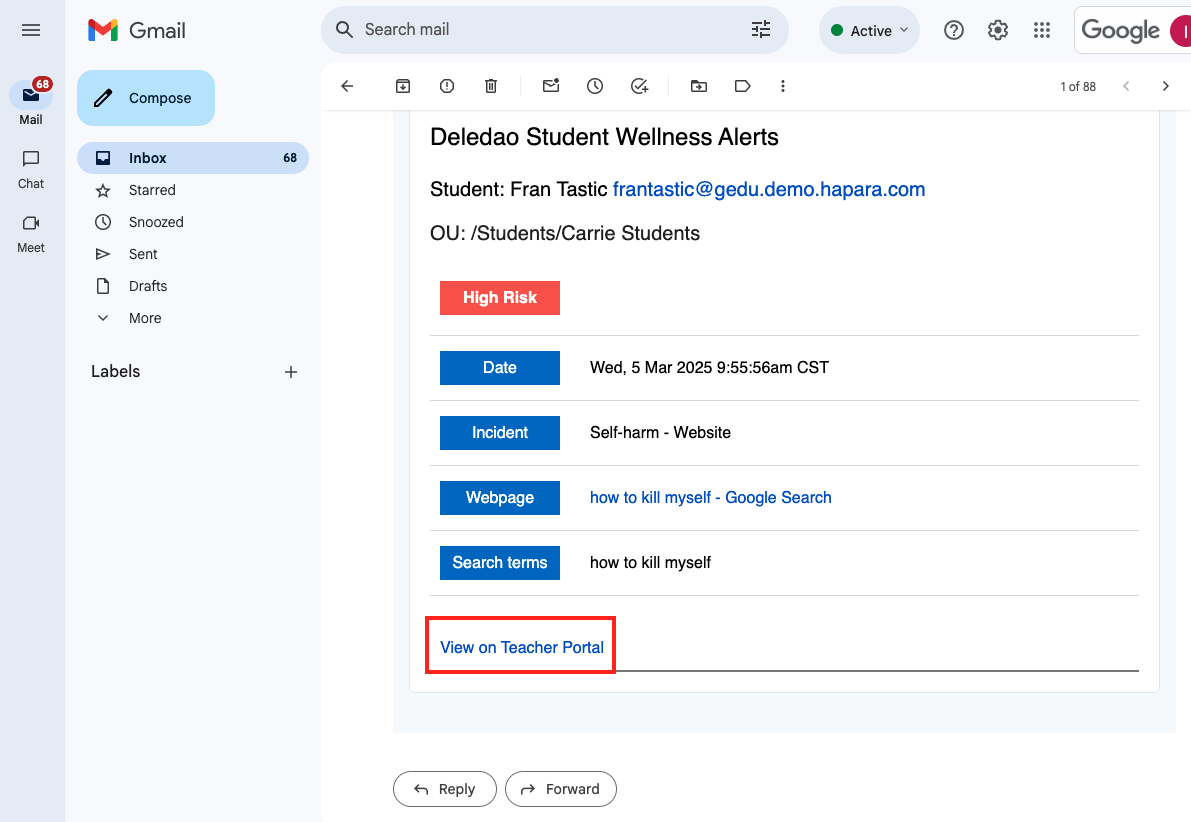Open the Active status dropdown

870,30
